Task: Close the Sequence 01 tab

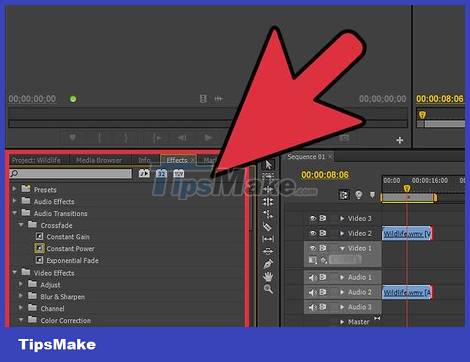Action: [x=330, y=156]
